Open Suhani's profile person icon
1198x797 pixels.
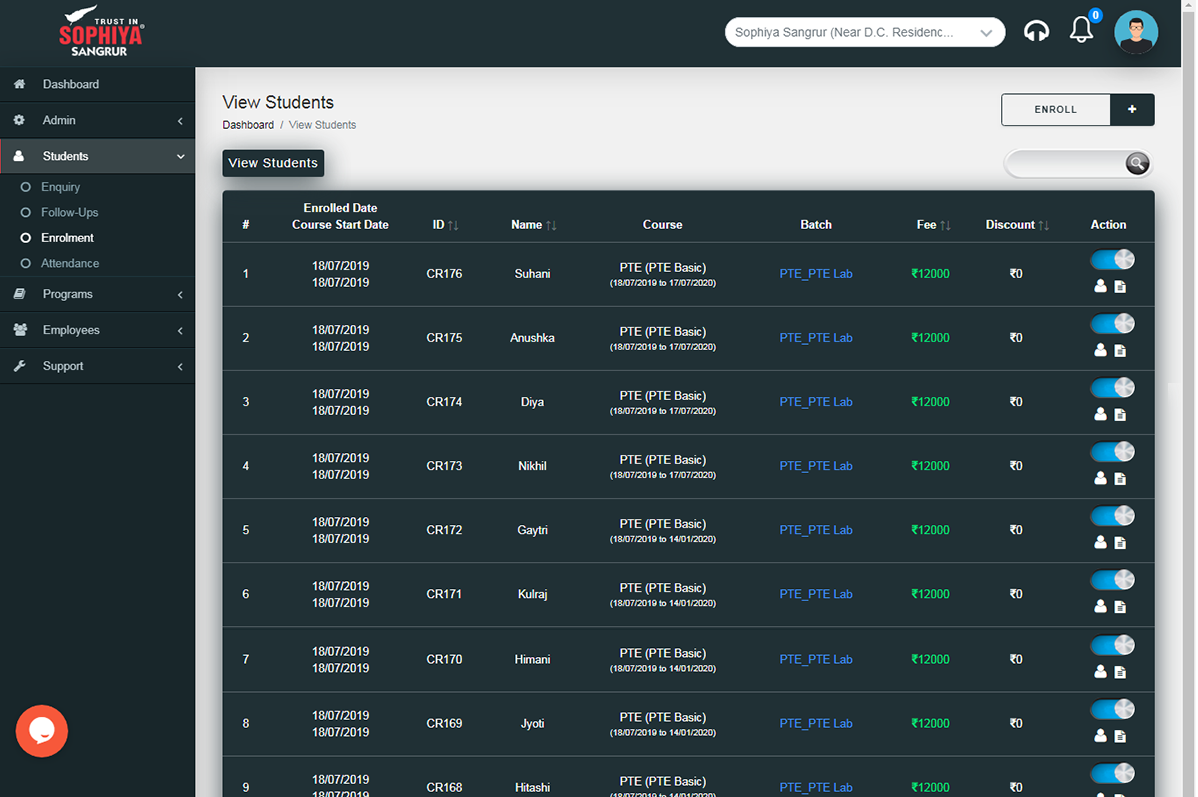point(1100,286)
